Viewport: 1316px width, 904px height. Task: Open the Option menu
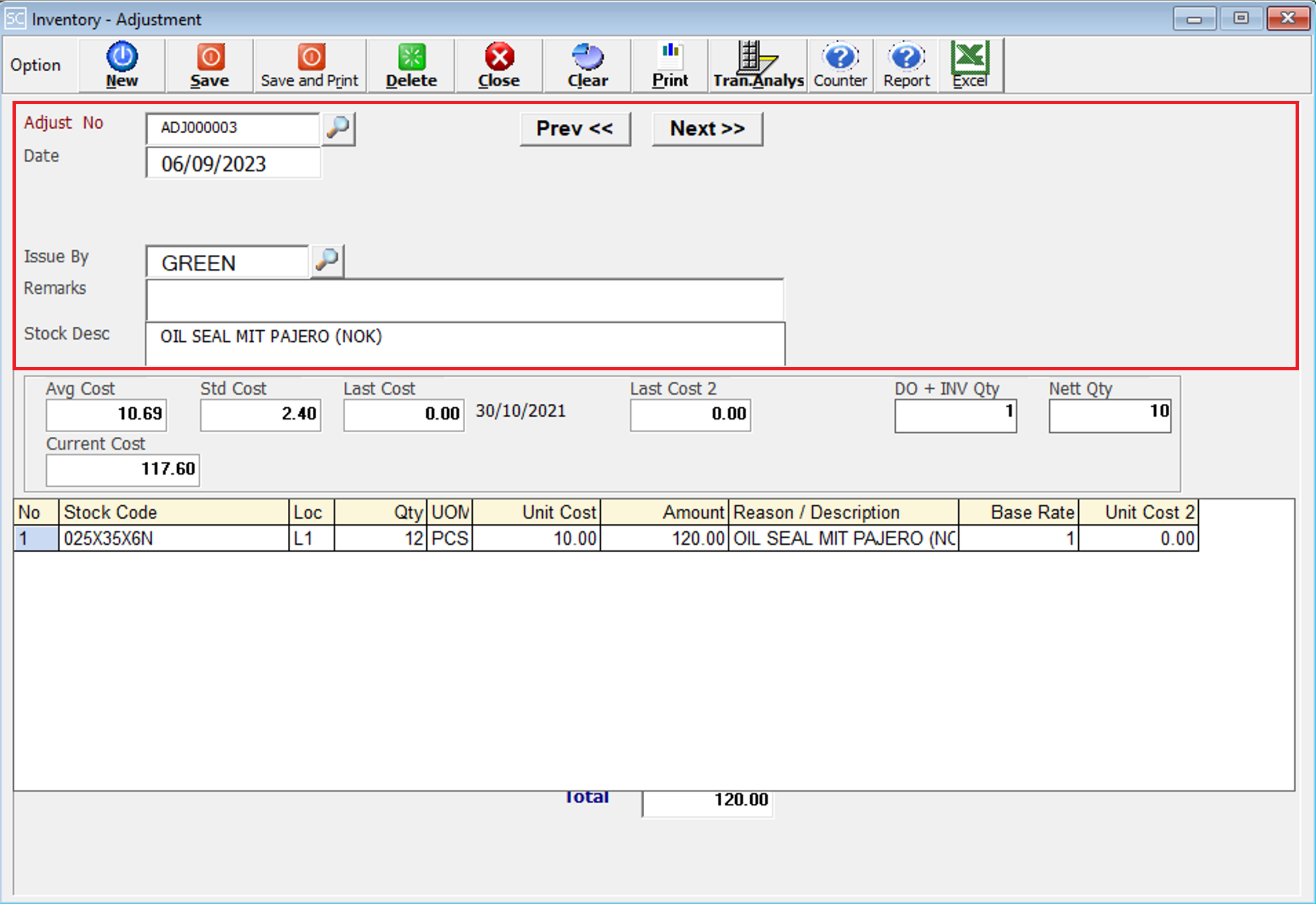(36, 65)
